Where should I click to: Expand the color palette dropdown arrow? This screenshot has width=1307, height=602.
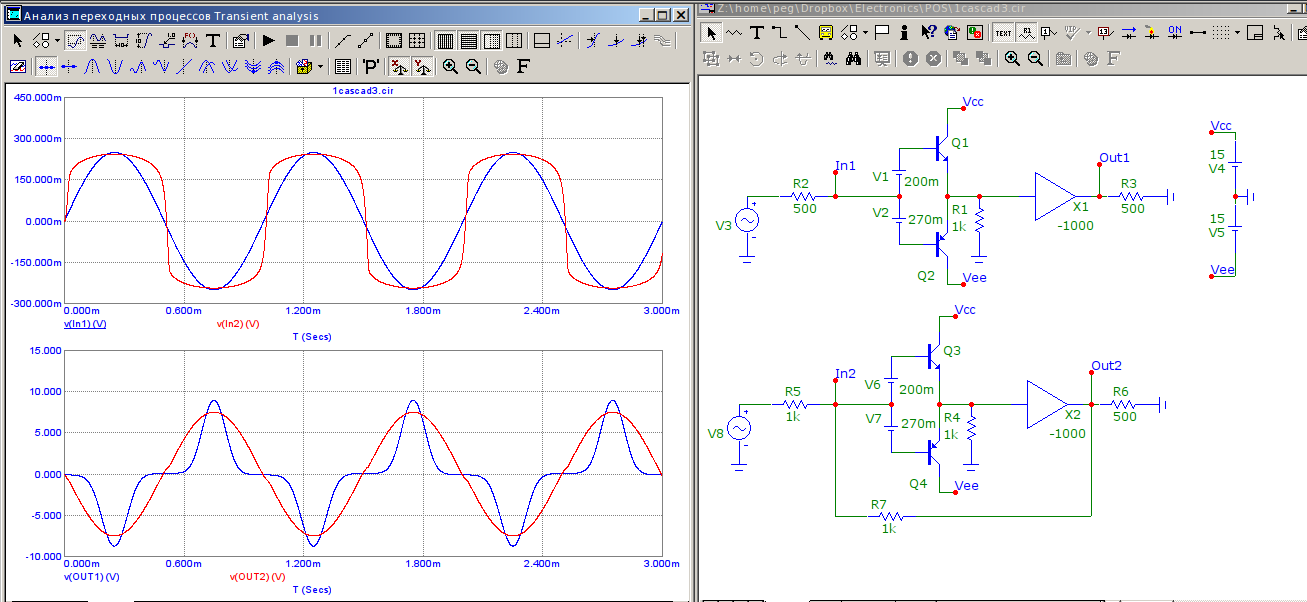320,67
